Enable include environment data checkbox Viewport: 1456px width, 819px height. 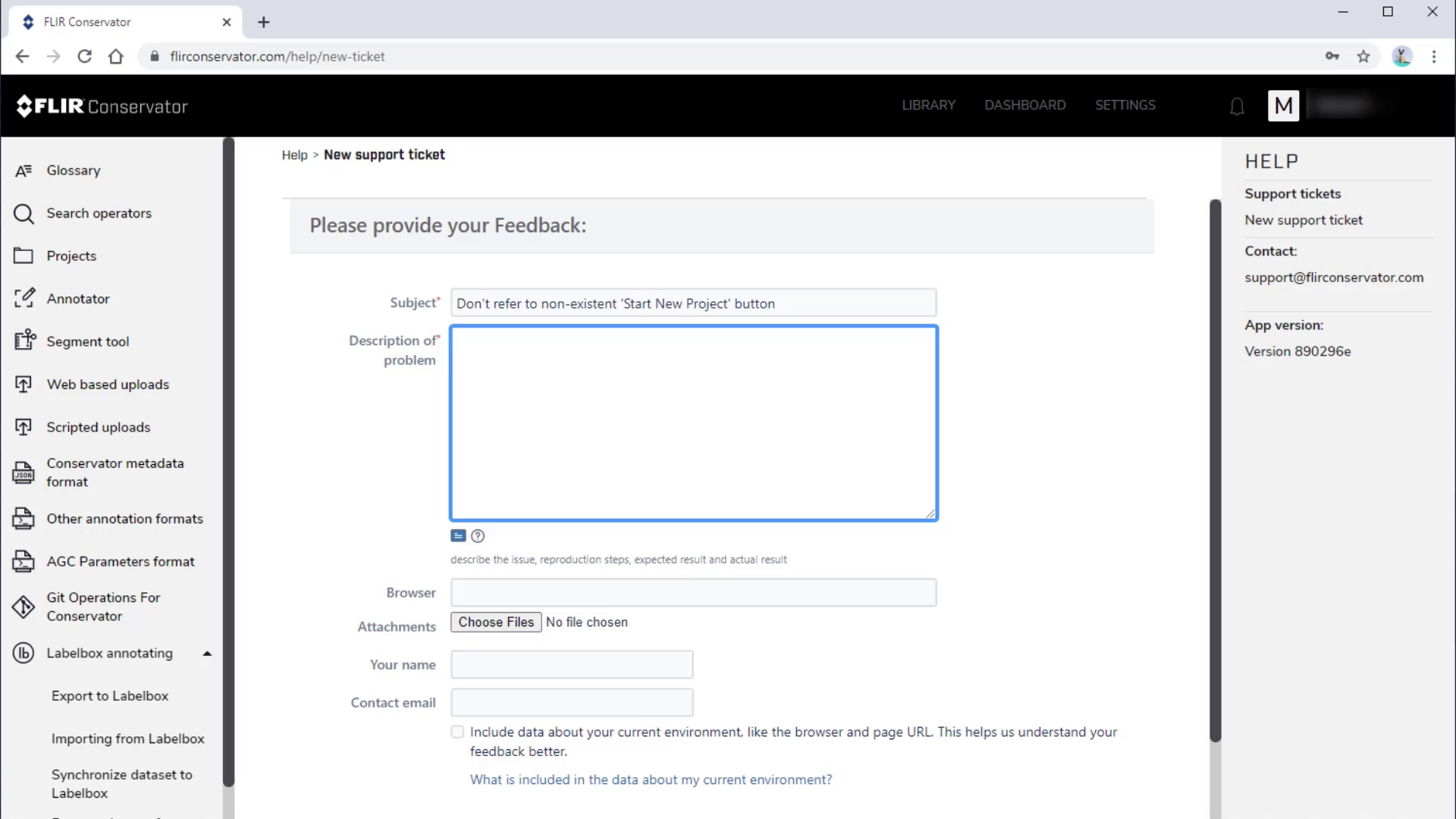[x=457, y=731]
